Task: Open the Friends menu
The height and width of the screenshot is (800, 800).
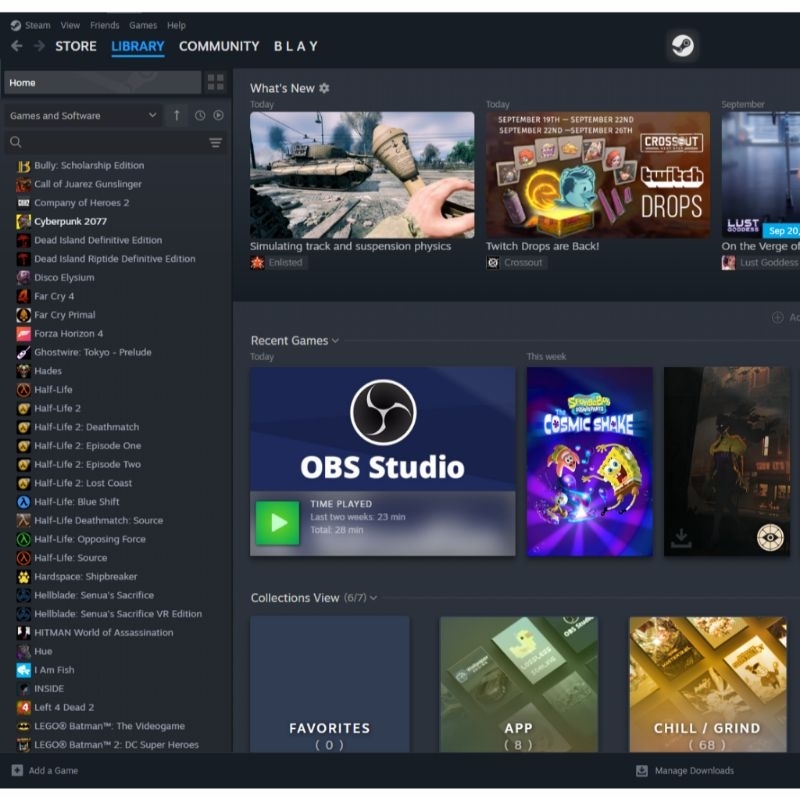Action: pos(105,25)
